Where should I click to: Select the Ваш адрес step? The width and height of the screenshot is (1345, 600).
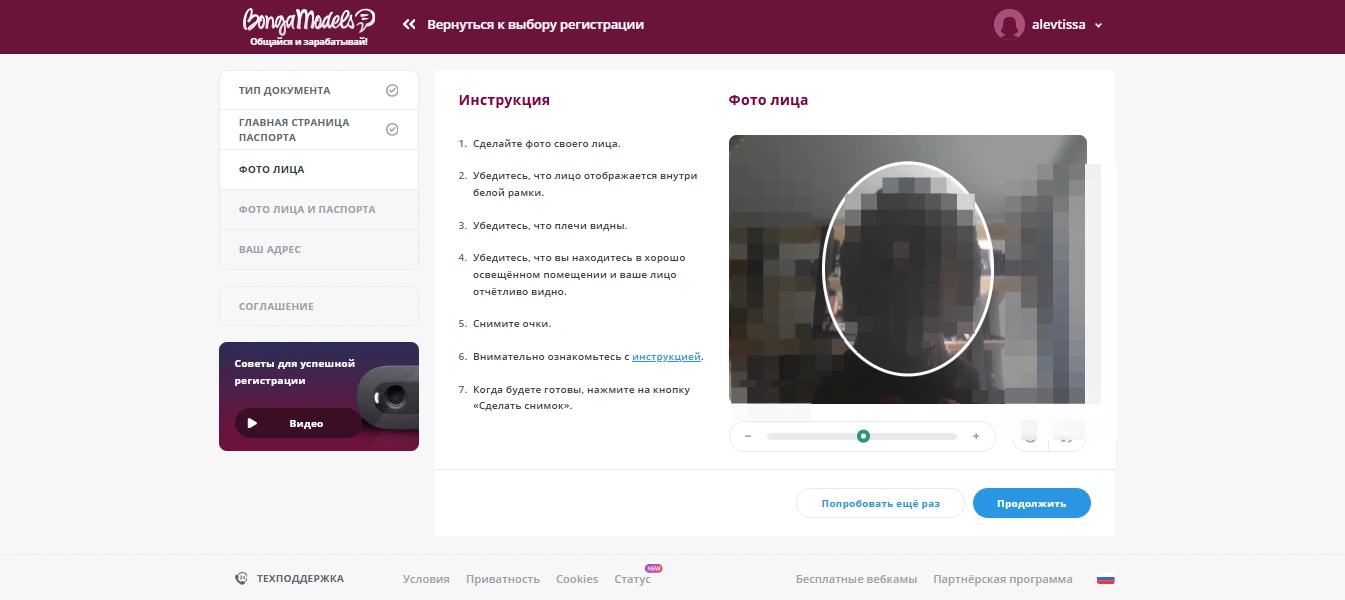pos(270,250)
